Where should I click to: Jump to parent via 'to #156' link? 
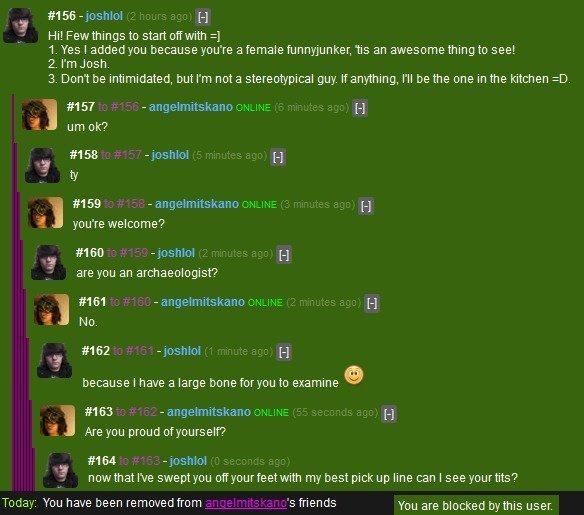(x=118, y=107)
